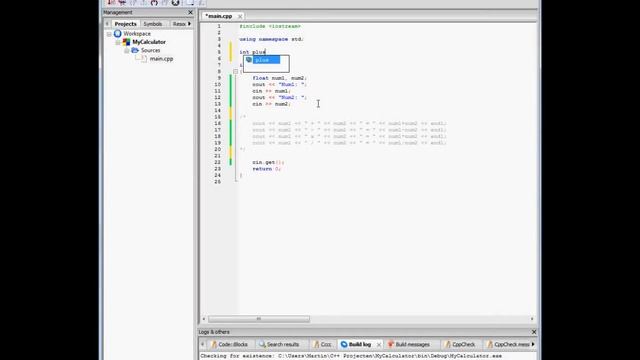The image size is (640, 360).
Task: Close the *main.cpp editor tab
Action: (240, 16)
